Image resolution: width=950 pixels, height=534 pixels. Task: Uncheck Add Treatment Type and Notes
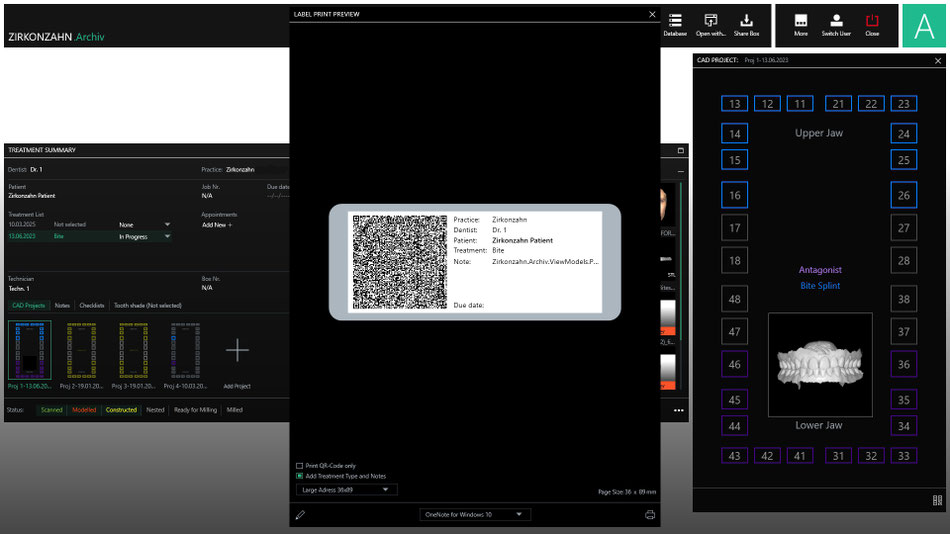coord(300,476)
